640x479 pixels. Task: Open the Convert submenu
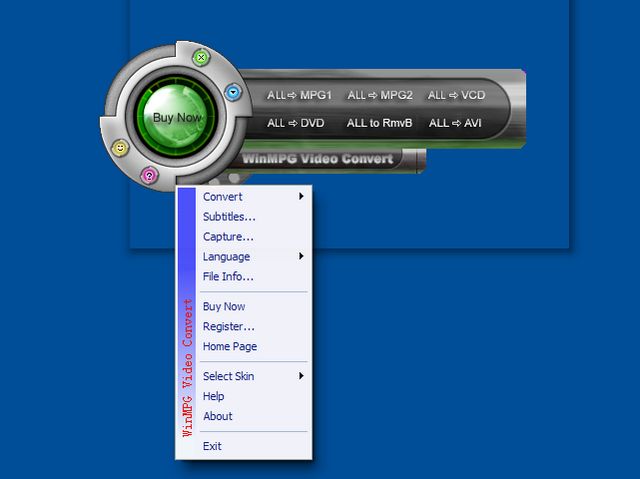253,197
